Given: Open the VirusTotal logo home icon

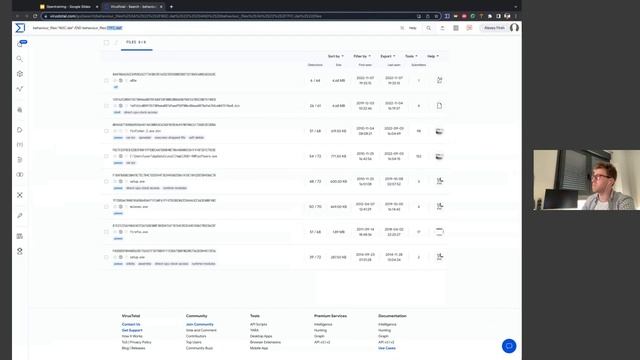Looking at the screenshot, I should pyautogui.click(x=20, y=28).
